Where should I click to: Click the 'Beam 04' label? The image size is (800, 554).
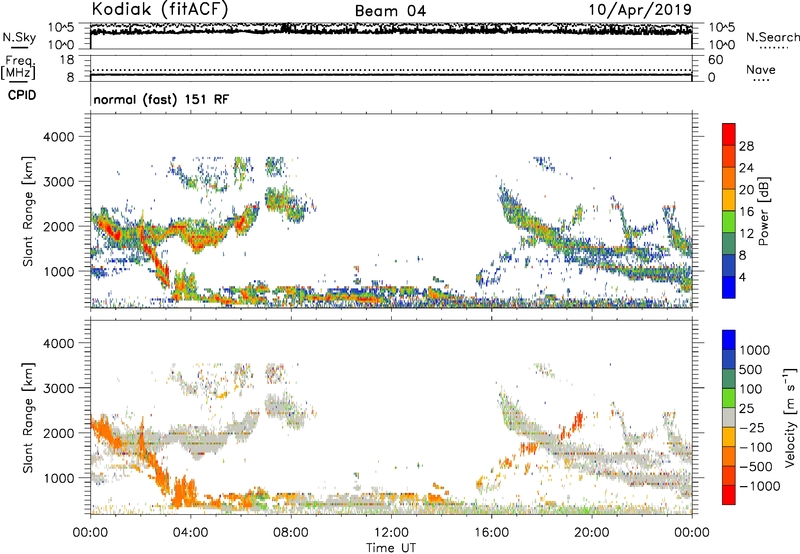pyautogui.click(x=390, y=11)
